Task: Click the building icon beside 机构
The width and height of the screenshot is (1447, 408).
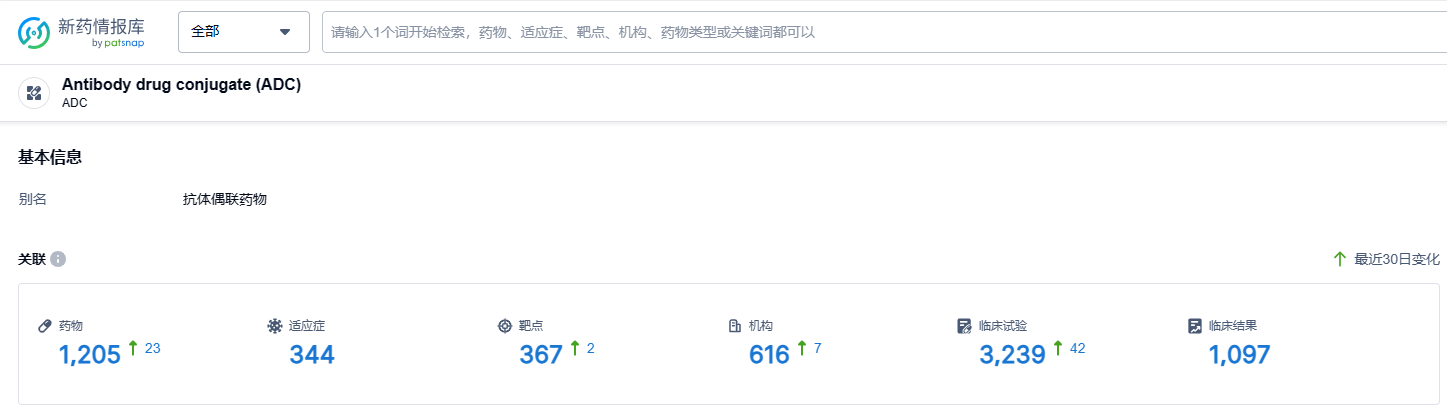Action: coord(734,326)
